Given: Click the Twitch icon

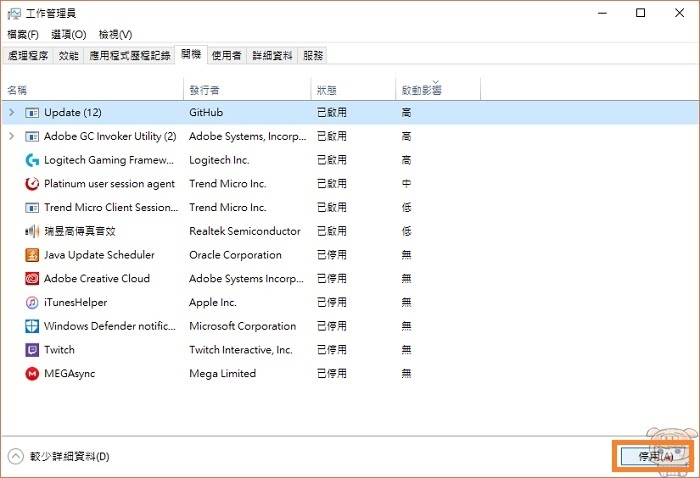Looking at the screenshot, I should (32, 350).
